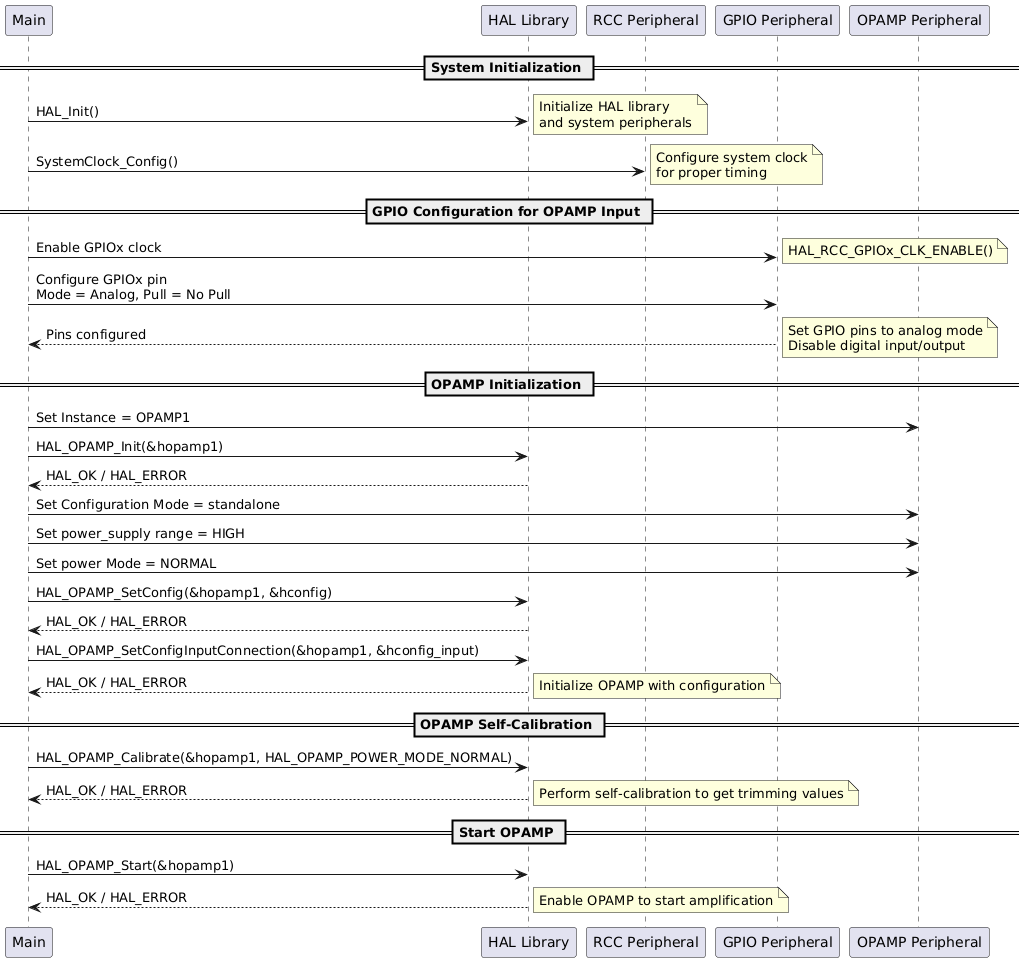The height and width of the screenshot is (962, 1024).
Task: Click HAL_OK / HAL_ERROR reply after HAL_OPAMP_SetConfig
Action: click(x=116, y=621)
